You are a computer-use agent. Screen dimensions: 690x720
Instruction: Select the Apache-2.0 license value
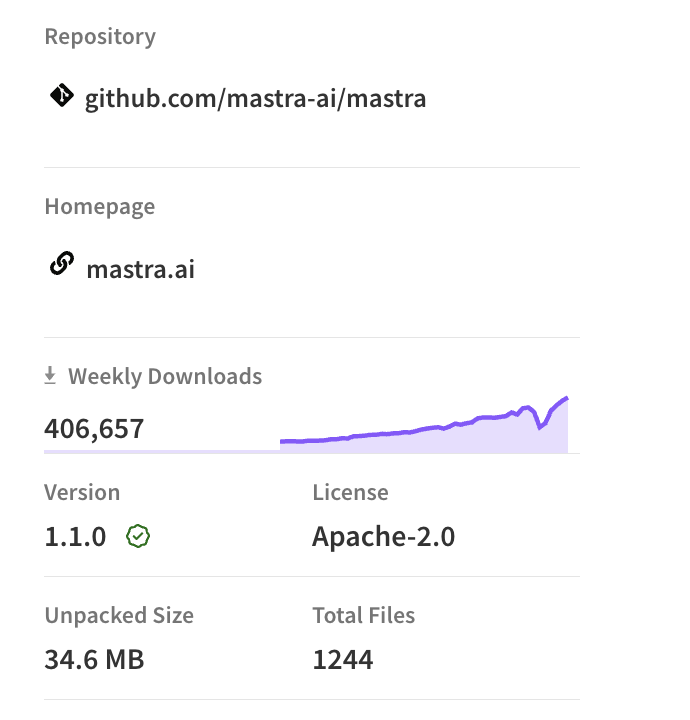(384, 537)
